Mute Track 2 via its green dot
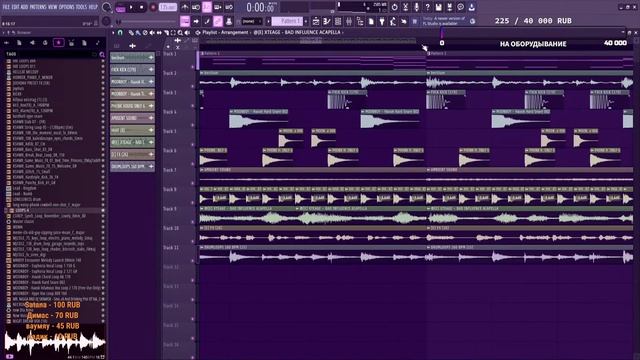The image size is (640, 360). coord(193,86)
